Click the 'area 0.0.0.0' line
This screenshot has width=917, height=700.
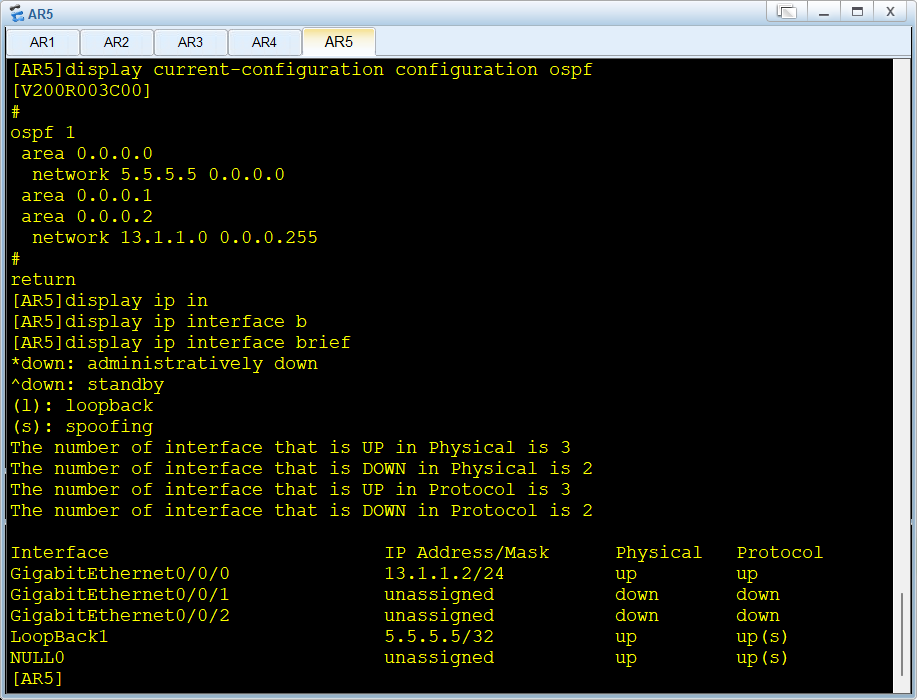click(87, 154)
